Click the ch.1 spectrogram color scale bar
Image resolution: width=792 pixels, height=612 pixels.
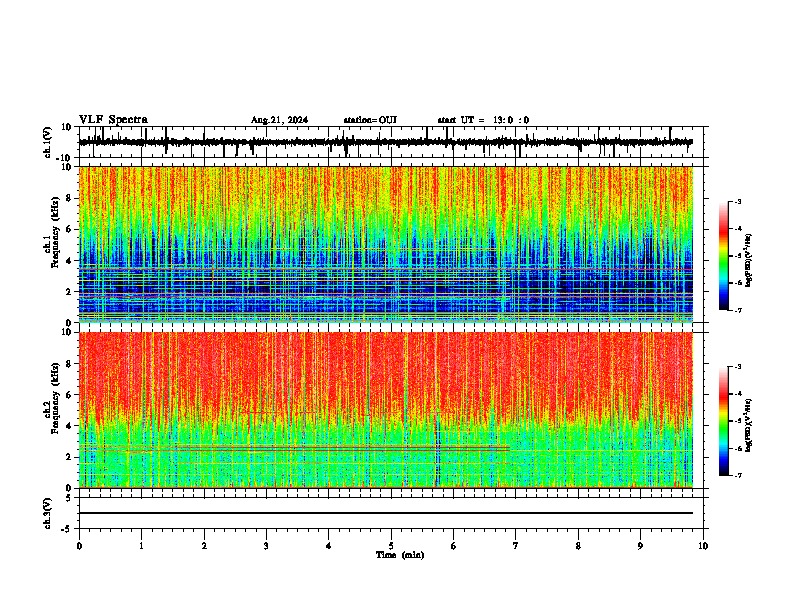(x=724, y=255)
